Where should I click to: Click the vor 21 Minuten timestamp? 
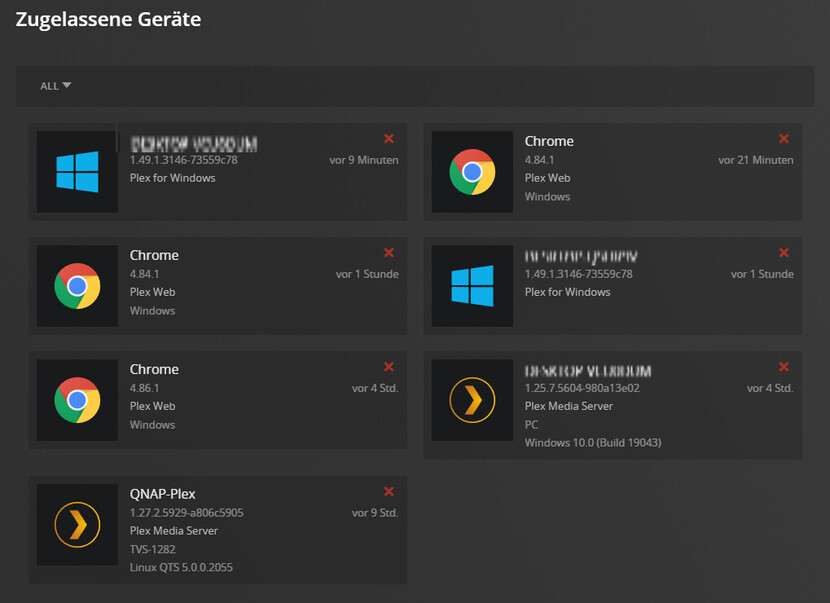click(755, 160)
